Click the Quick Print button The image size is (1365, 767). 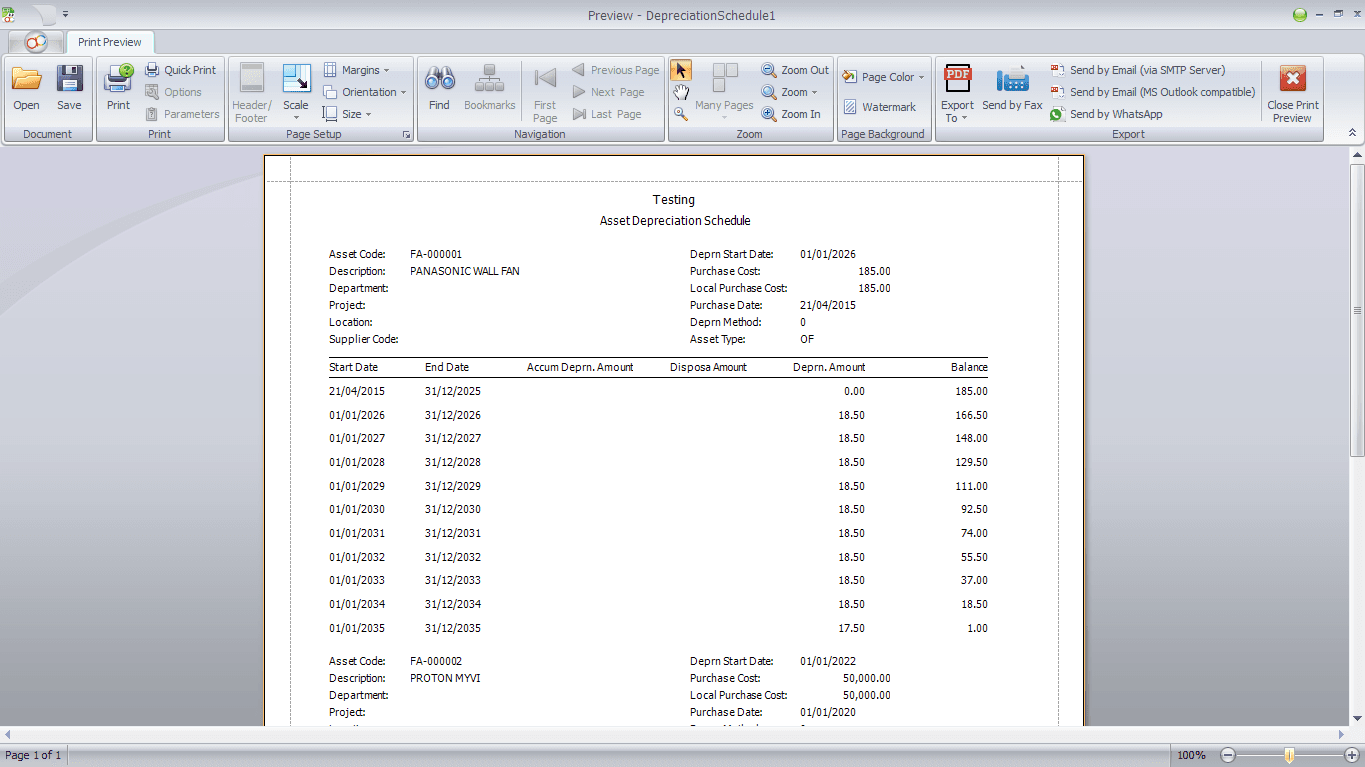coord(181,70)
